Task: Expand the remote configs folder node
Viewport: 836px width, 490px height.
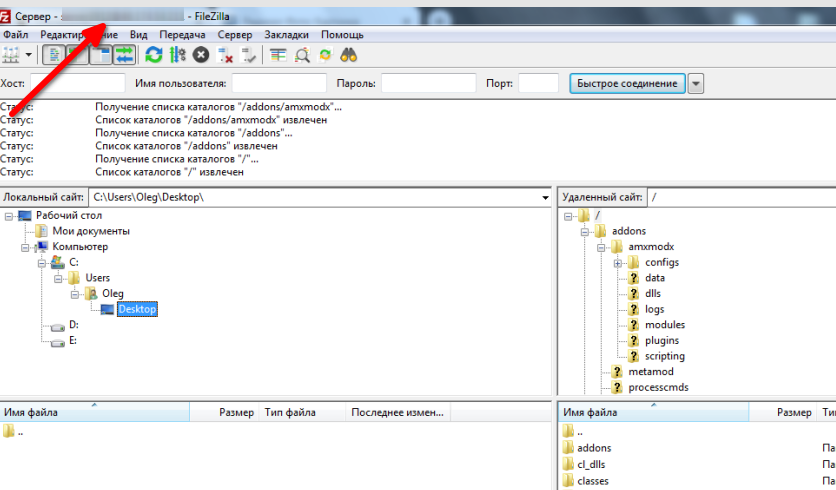Action: (617, 263)
